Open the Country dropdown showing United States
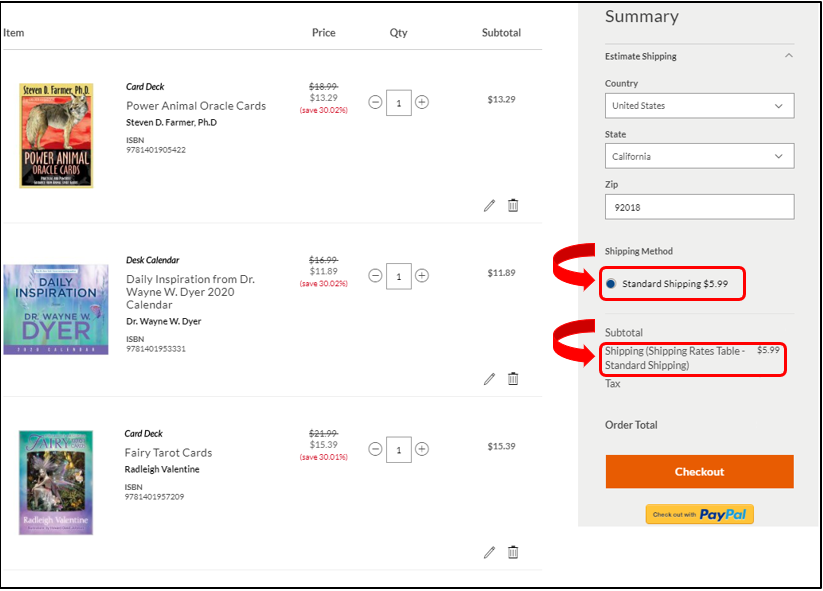The width and height of the screenshot is (823, 591). 699,106
